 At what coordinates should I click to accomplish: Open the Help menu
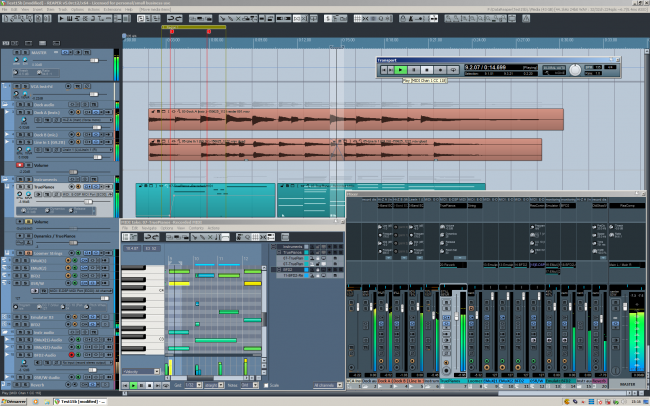129,9
